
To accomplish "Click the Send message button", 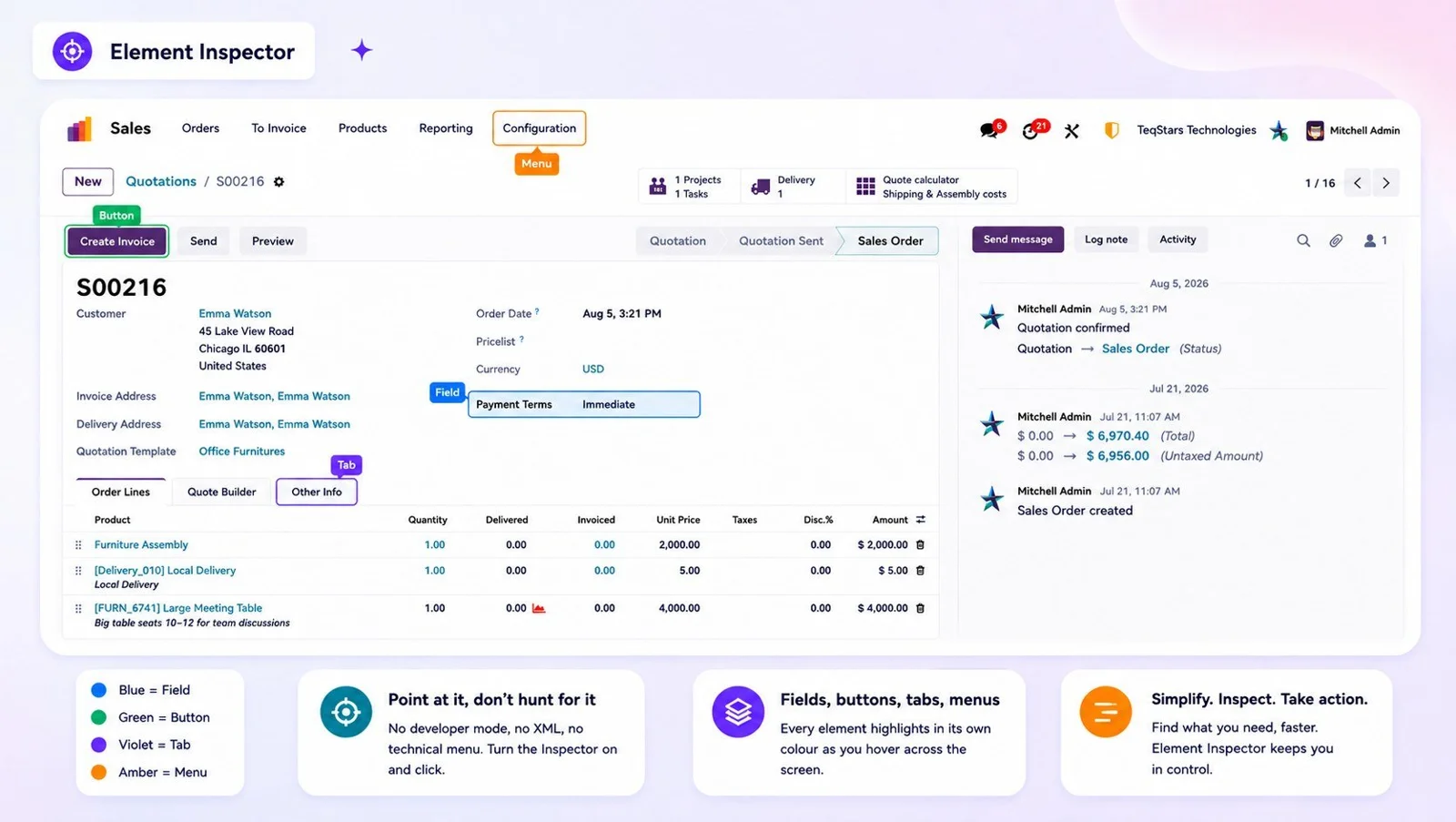I will pyautogui.click(x=1017, y=239).
